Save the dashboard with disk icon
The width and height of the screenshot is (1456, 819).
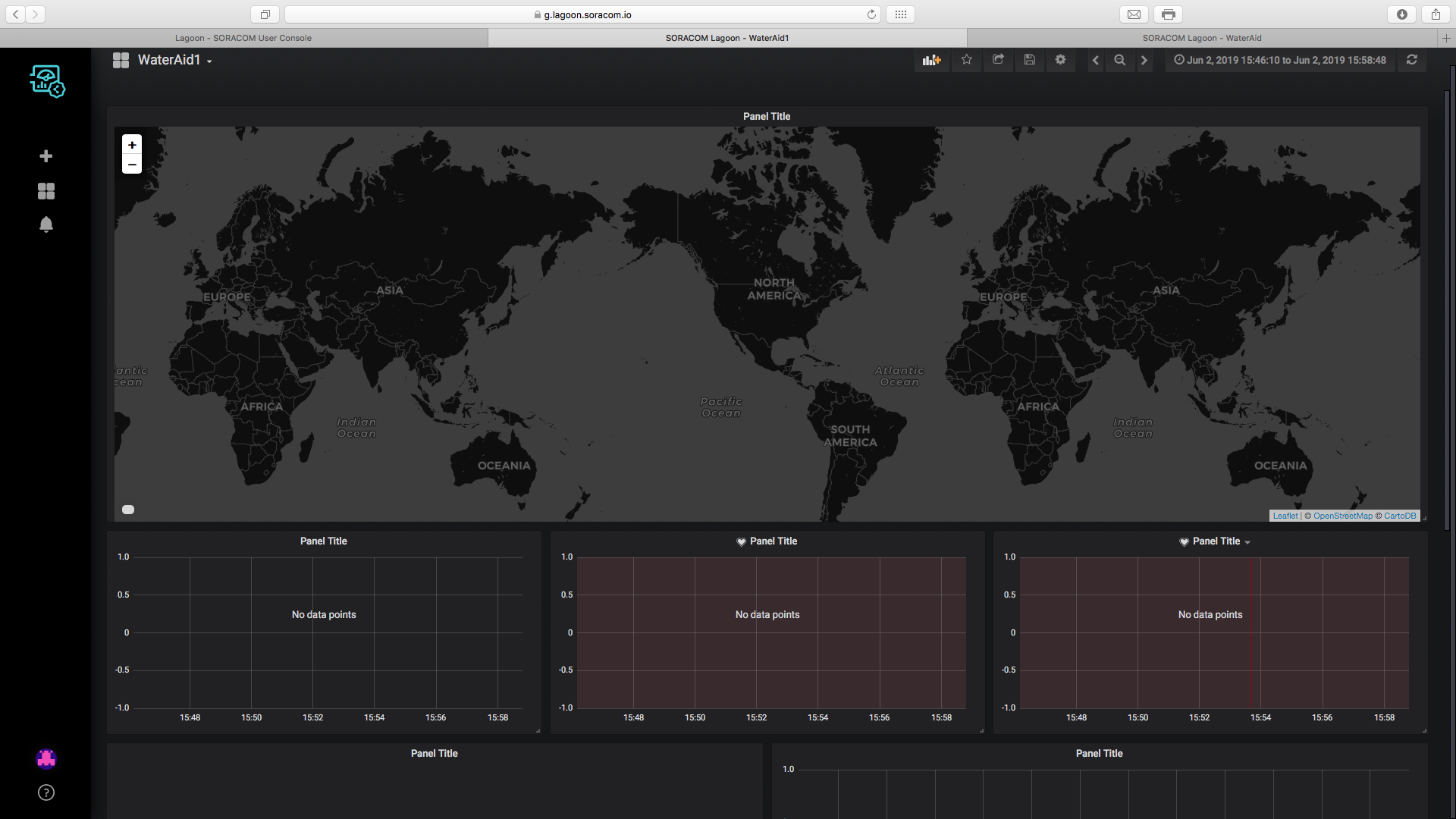tap(1029, 60)
